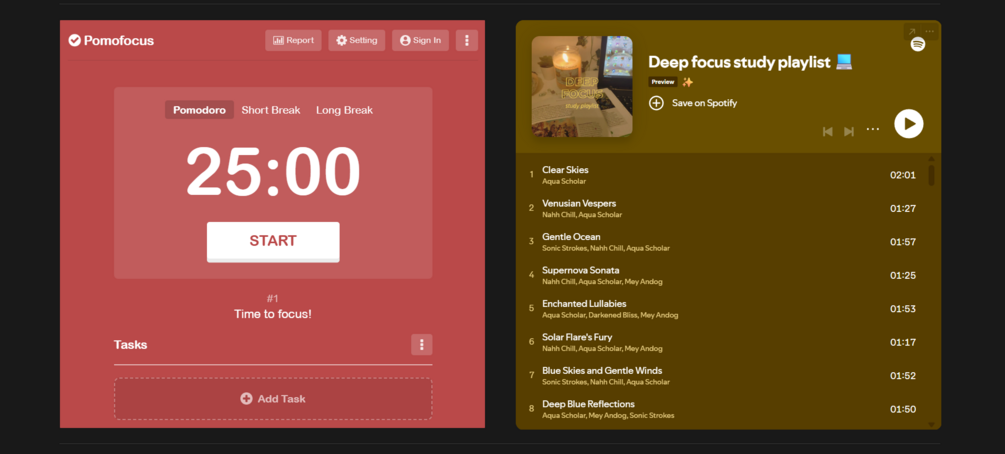Click the 01:50 duration of Deep Blue Reflections
The image size is (1005, 454).
coord(902,409)
